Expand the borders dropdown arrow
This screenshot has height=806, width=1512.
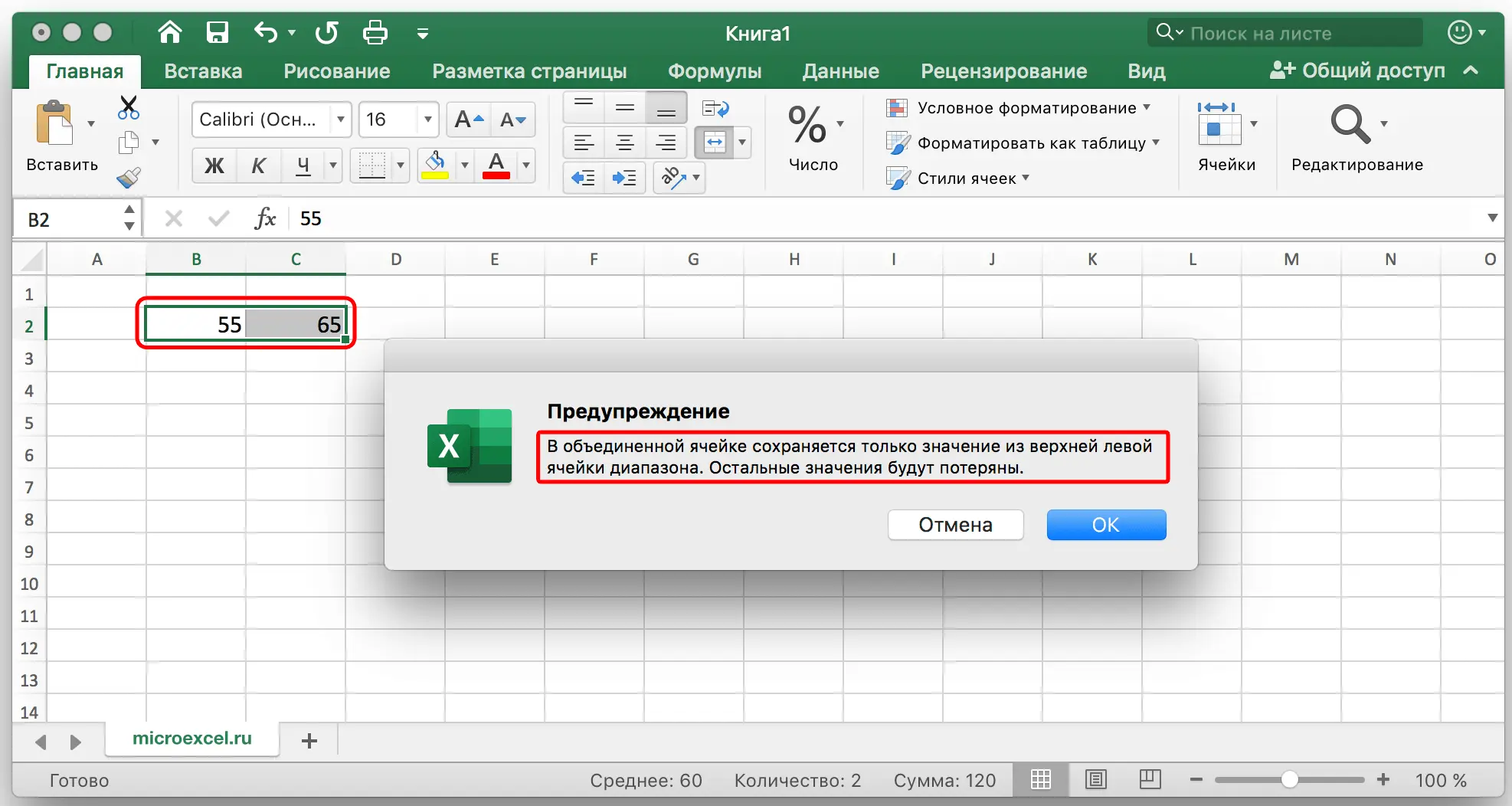400,165
